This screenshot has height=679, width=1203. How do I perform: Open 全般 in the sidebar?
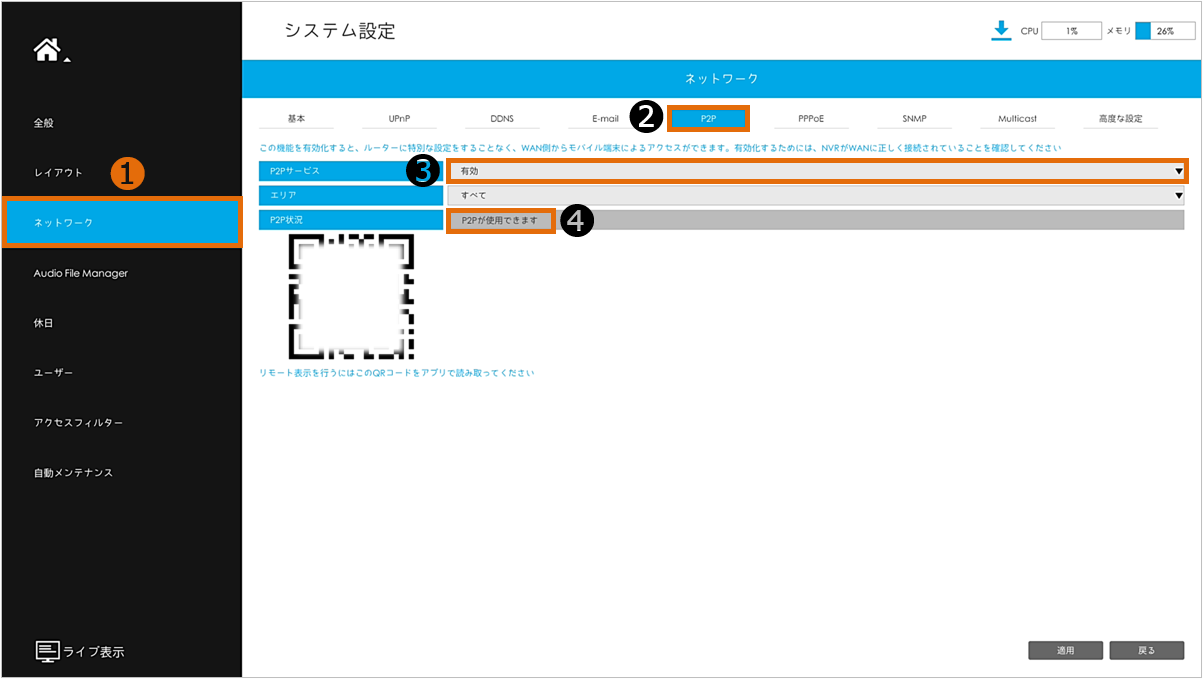click(44, 123)
